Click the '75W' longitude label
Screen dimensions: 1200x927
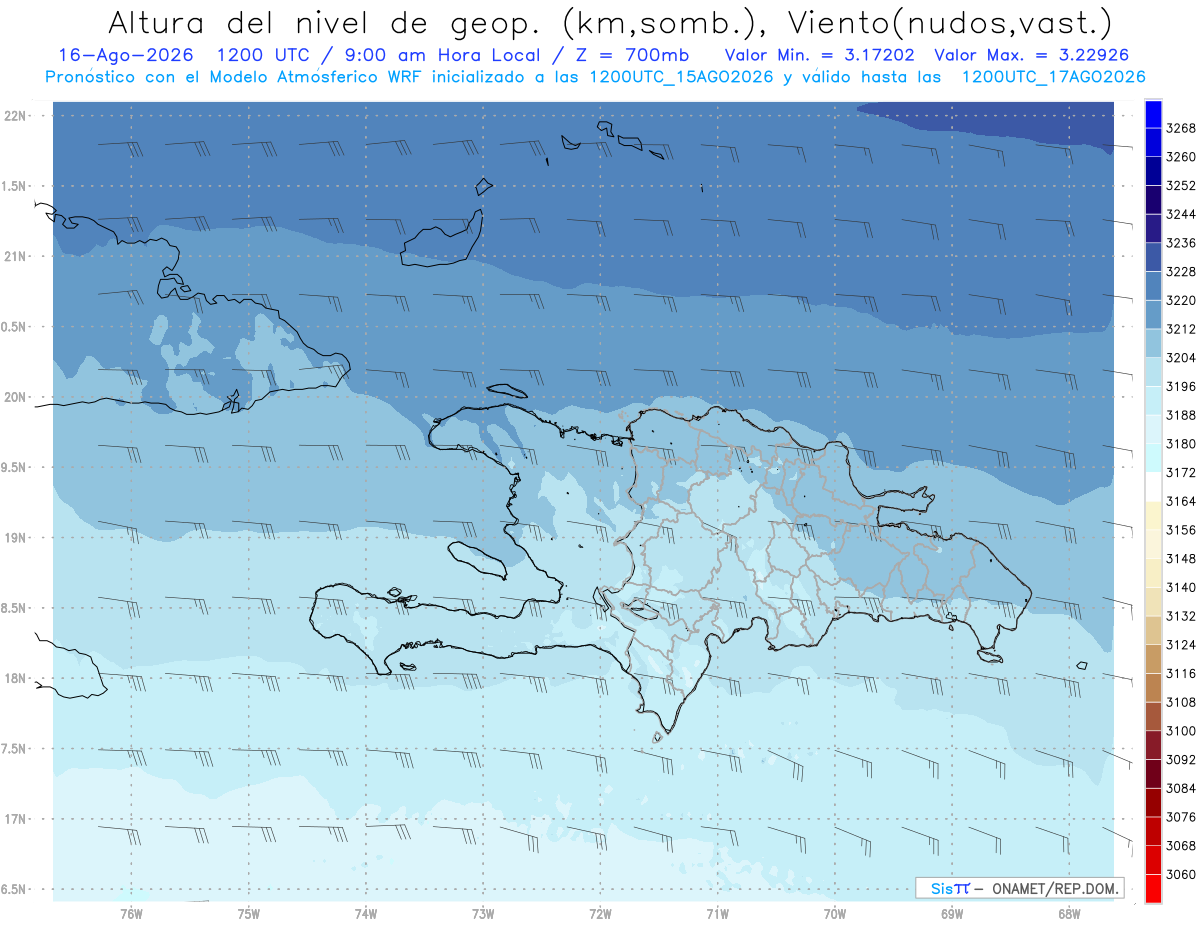(249, 913)
